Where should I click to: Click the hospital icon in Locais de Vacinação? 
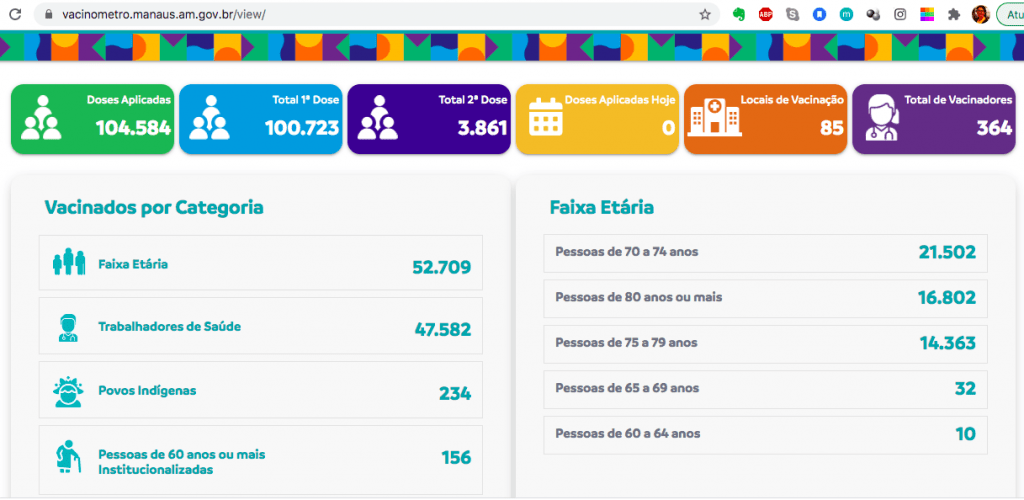point(714,117)
